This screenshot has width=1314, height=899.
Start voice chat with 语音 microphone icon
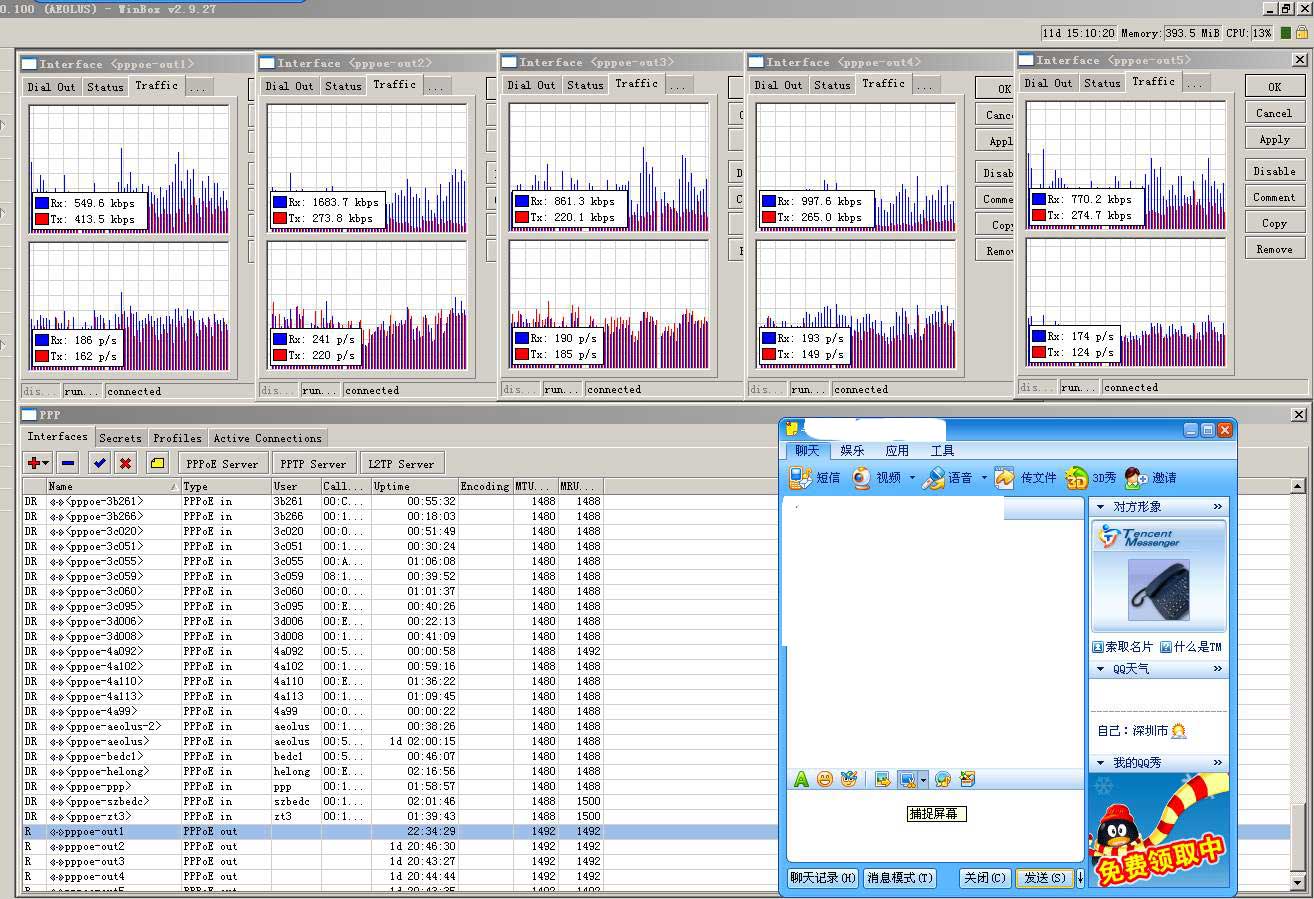(x=933, y=478)
